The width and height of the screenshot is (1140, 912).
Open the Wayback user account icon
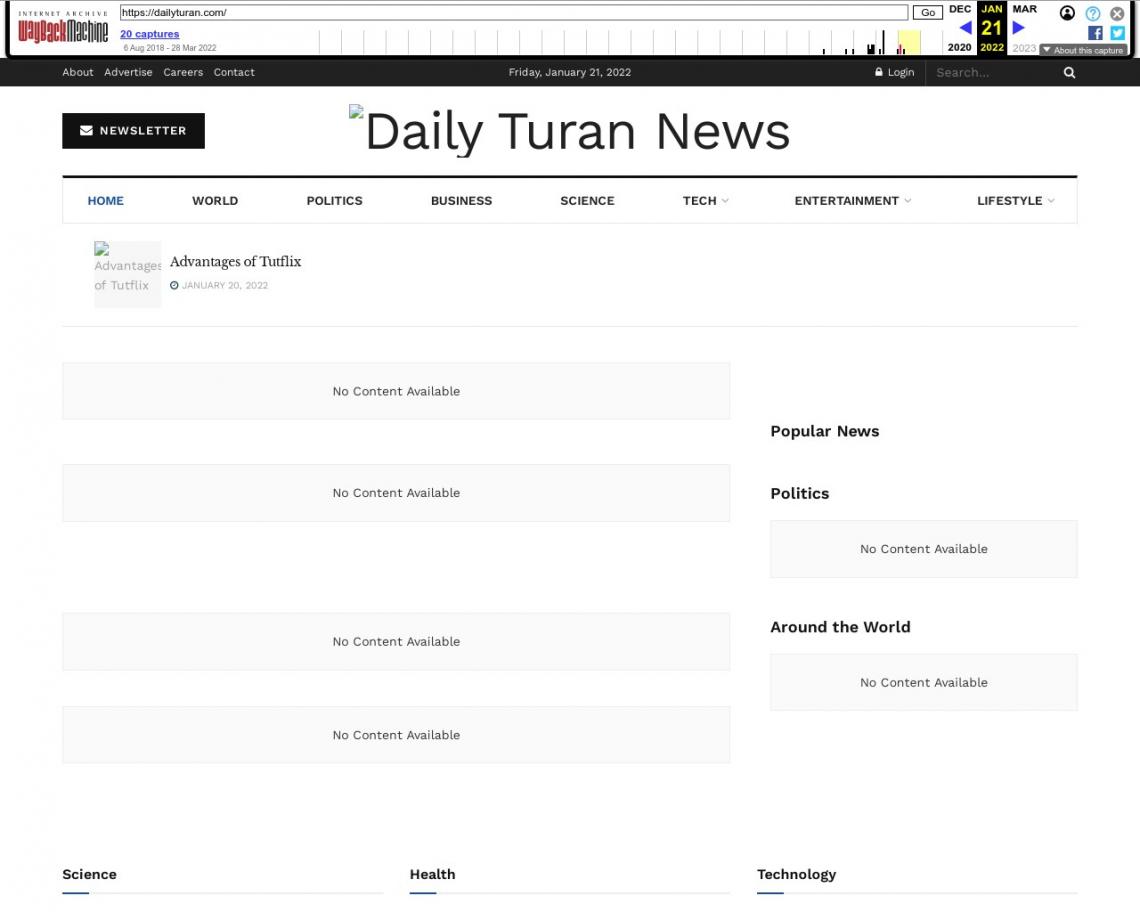tap(1067, 13)
